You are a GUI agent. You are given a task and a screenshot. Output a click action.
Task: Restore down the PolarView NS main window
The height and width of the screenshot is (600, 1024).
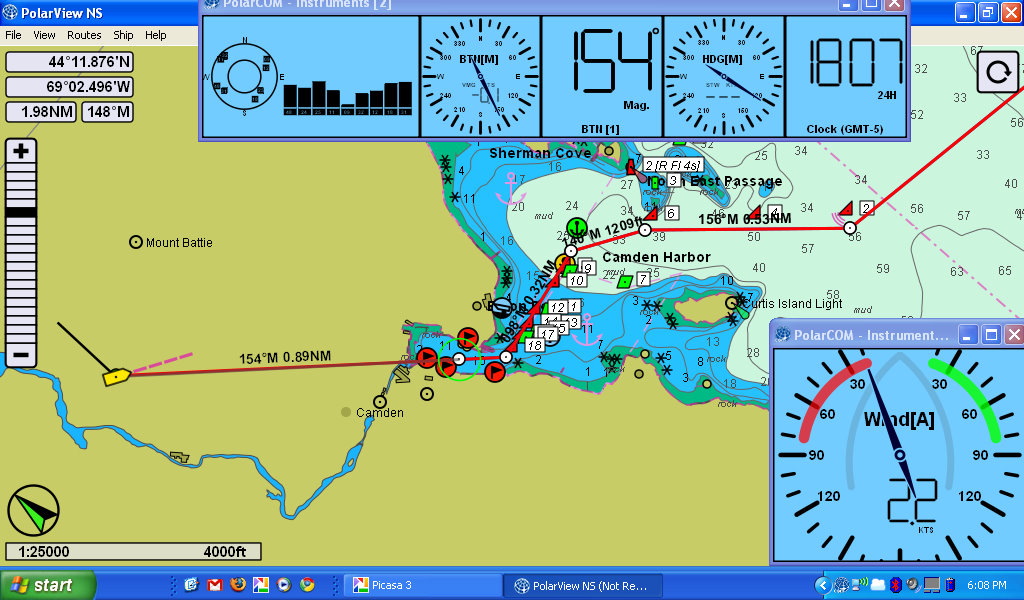pyautogui.click(x=989, y=12)
